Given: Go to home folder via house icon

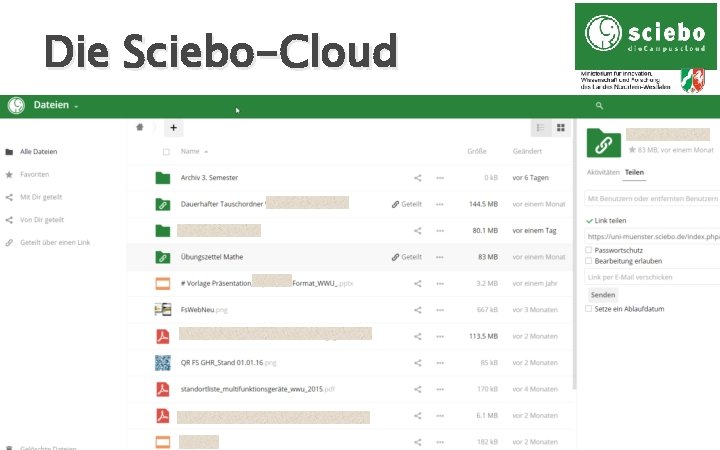Looking at the screenshot, I should 140,127.
